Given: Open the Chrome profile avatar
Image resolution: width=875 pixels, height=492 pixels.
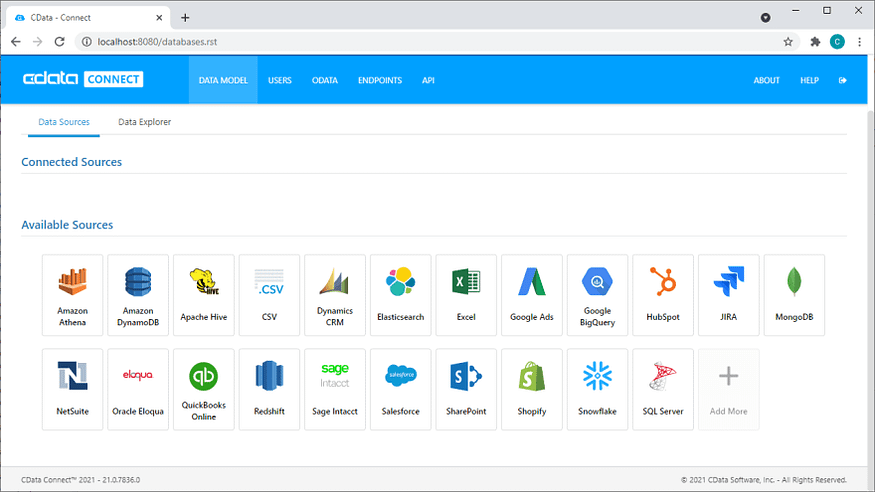Looking at the screenshot, I should [x=837, y=42].
